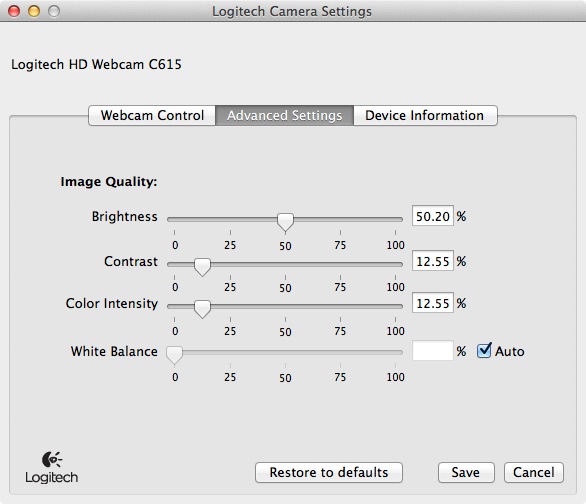Click the gray zoom window button
The image size is (586, 504).
[54, 11]
